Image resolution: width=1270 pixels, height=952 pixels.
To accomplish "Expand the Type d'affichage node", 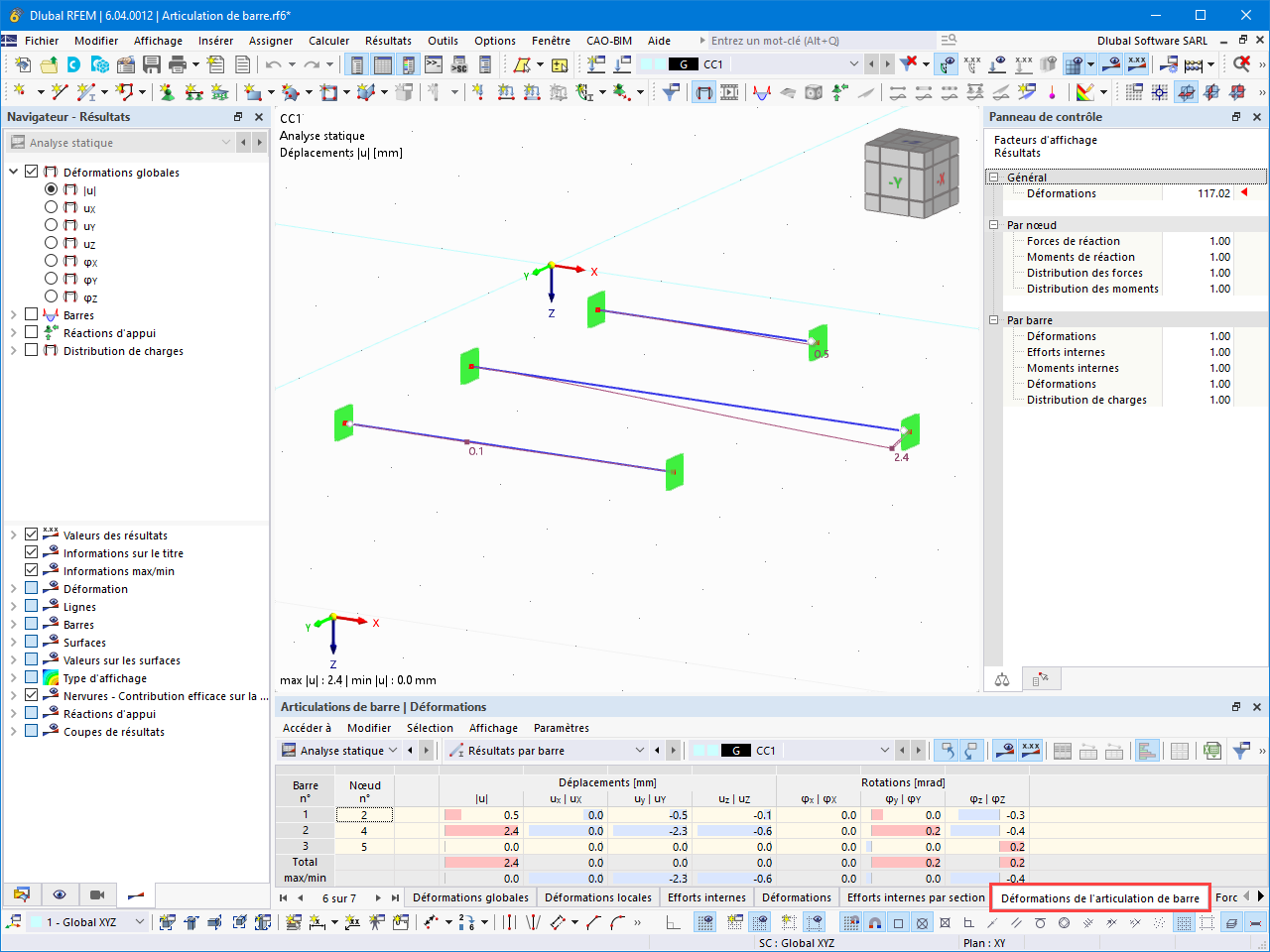I will (x=14, y=678).
